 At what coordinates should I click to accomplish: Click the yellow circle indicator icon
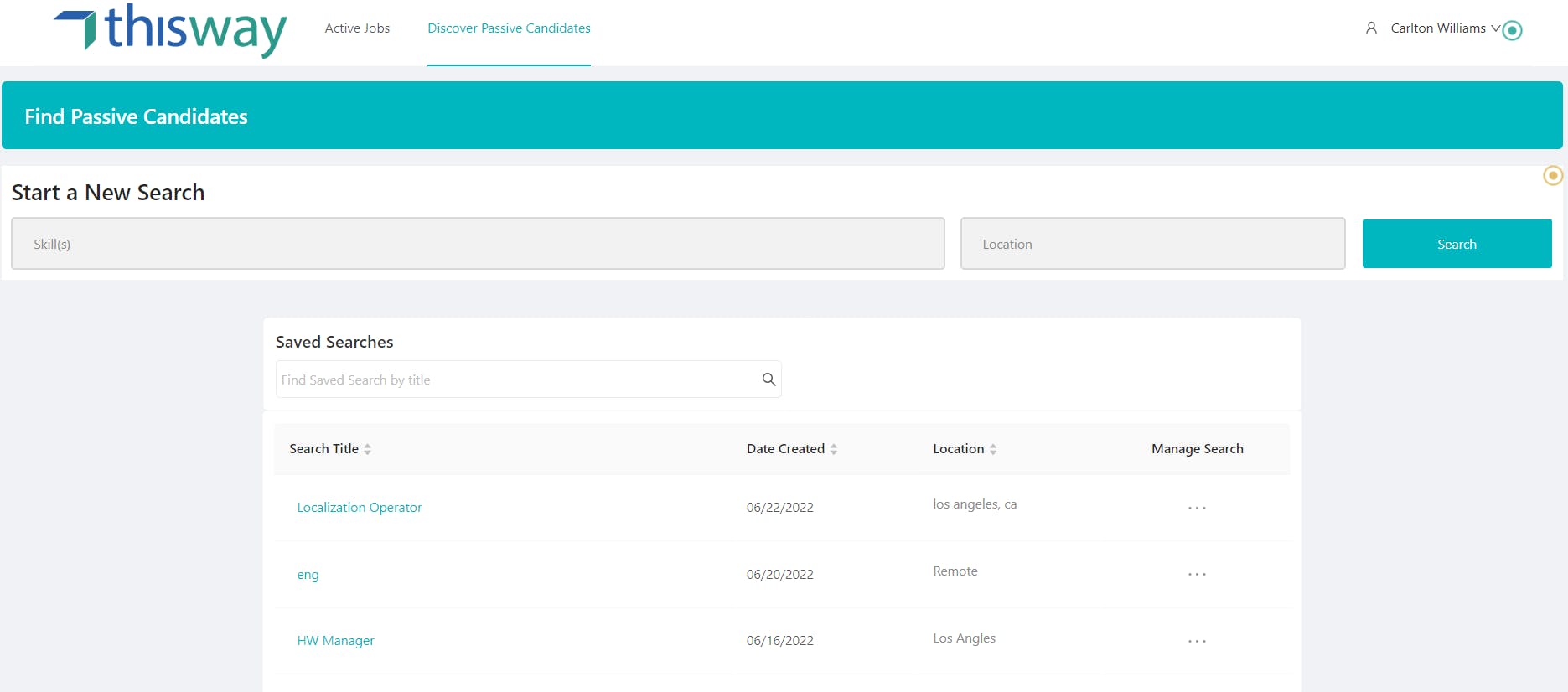1553,175
